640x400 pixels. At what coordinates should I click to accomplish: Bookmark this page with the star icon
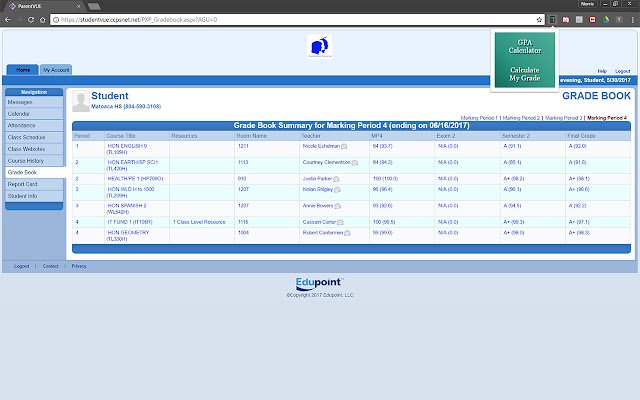pyautogui.click(x=539, y=20)
